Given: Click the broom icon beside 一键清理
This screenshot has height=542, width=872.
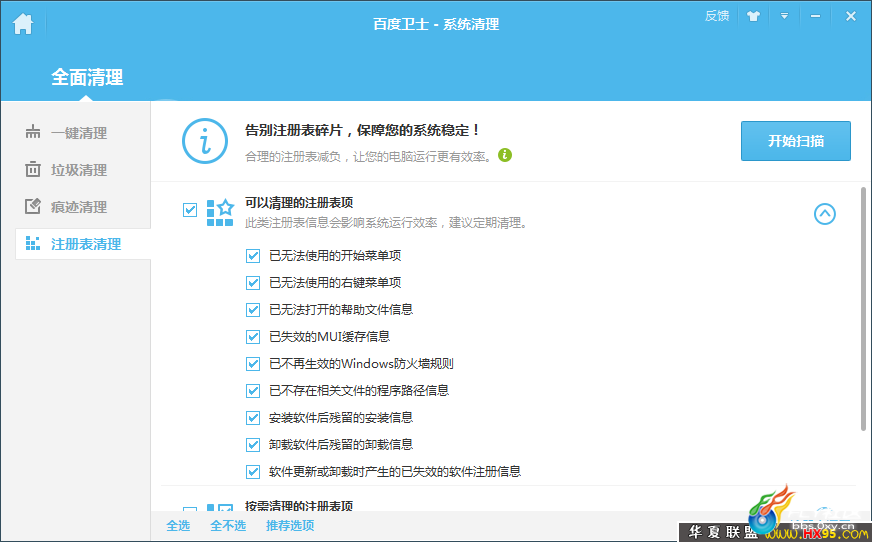Looking at the screenshot, I should pos(33,132).
